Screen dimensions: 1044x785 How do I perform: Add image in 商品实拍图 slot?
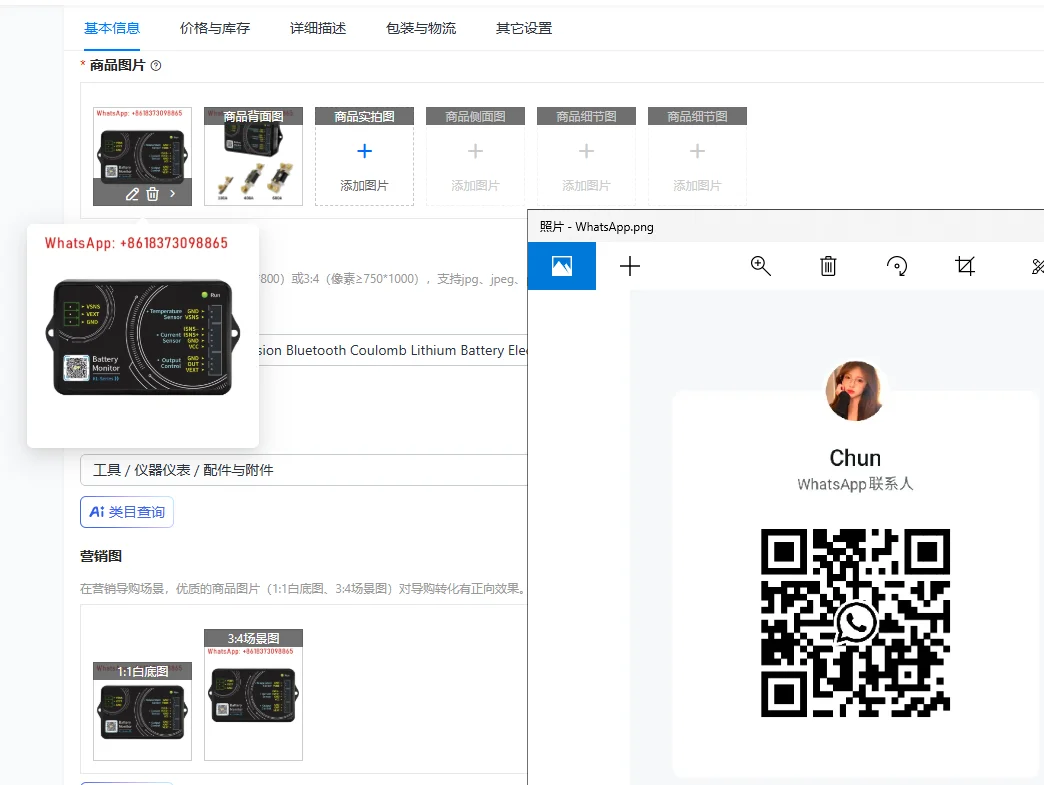click(x=364, y=158)
